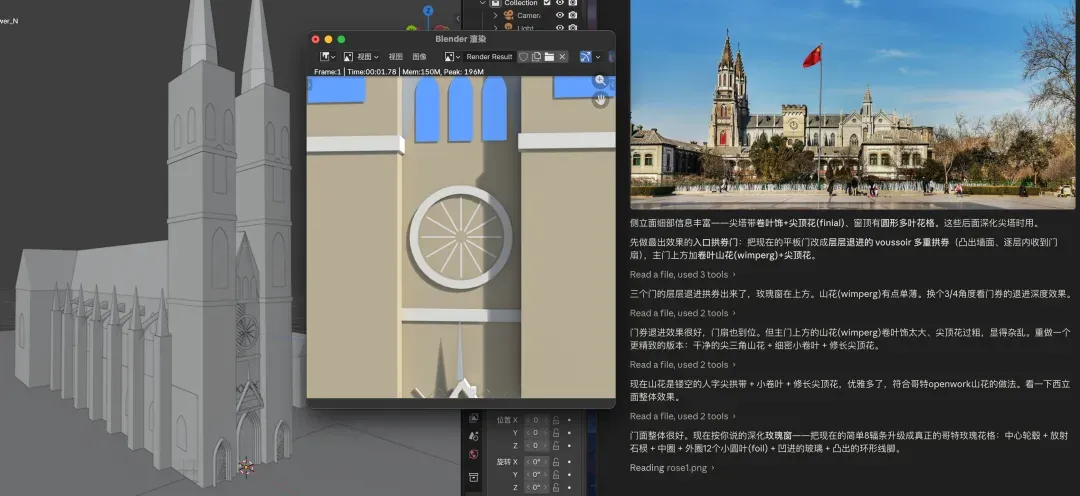Toggle the Collection exclude checkbox
Viewport: 1080px width, 496px height.
click(x=548, y=3)
